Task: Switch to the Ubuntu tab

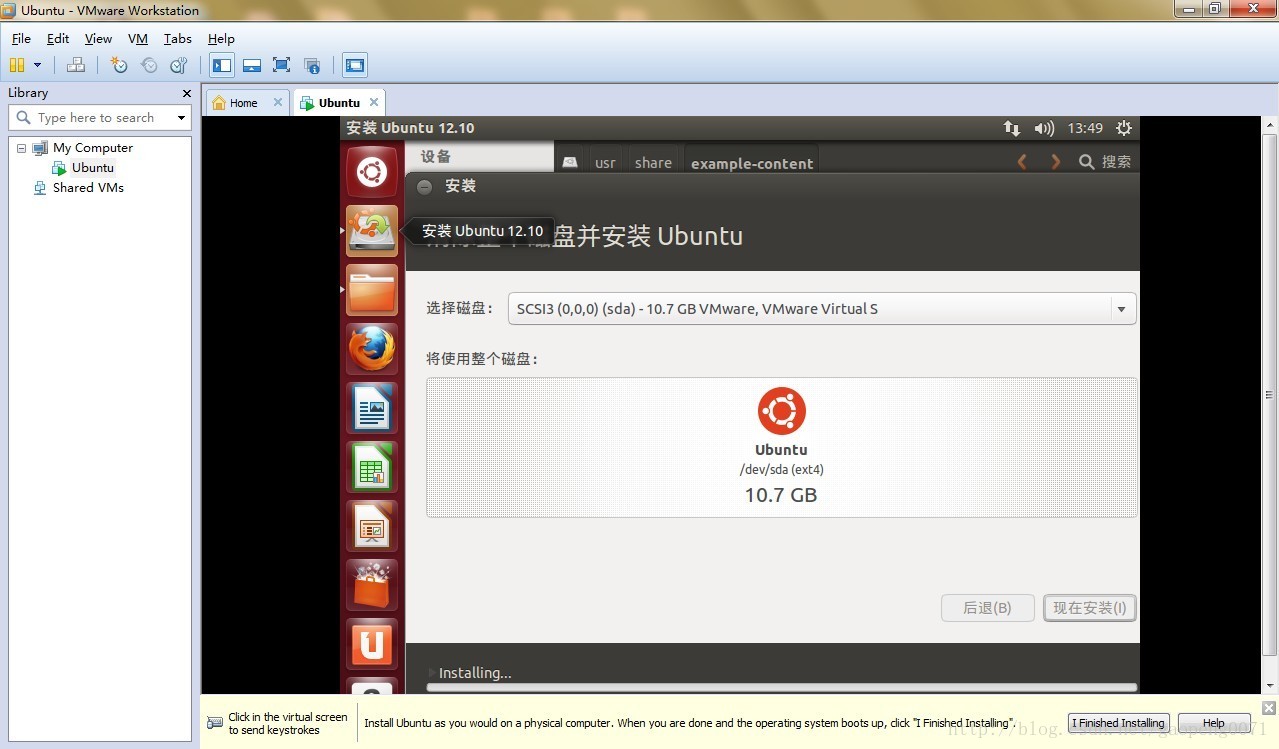Action: 339,103
